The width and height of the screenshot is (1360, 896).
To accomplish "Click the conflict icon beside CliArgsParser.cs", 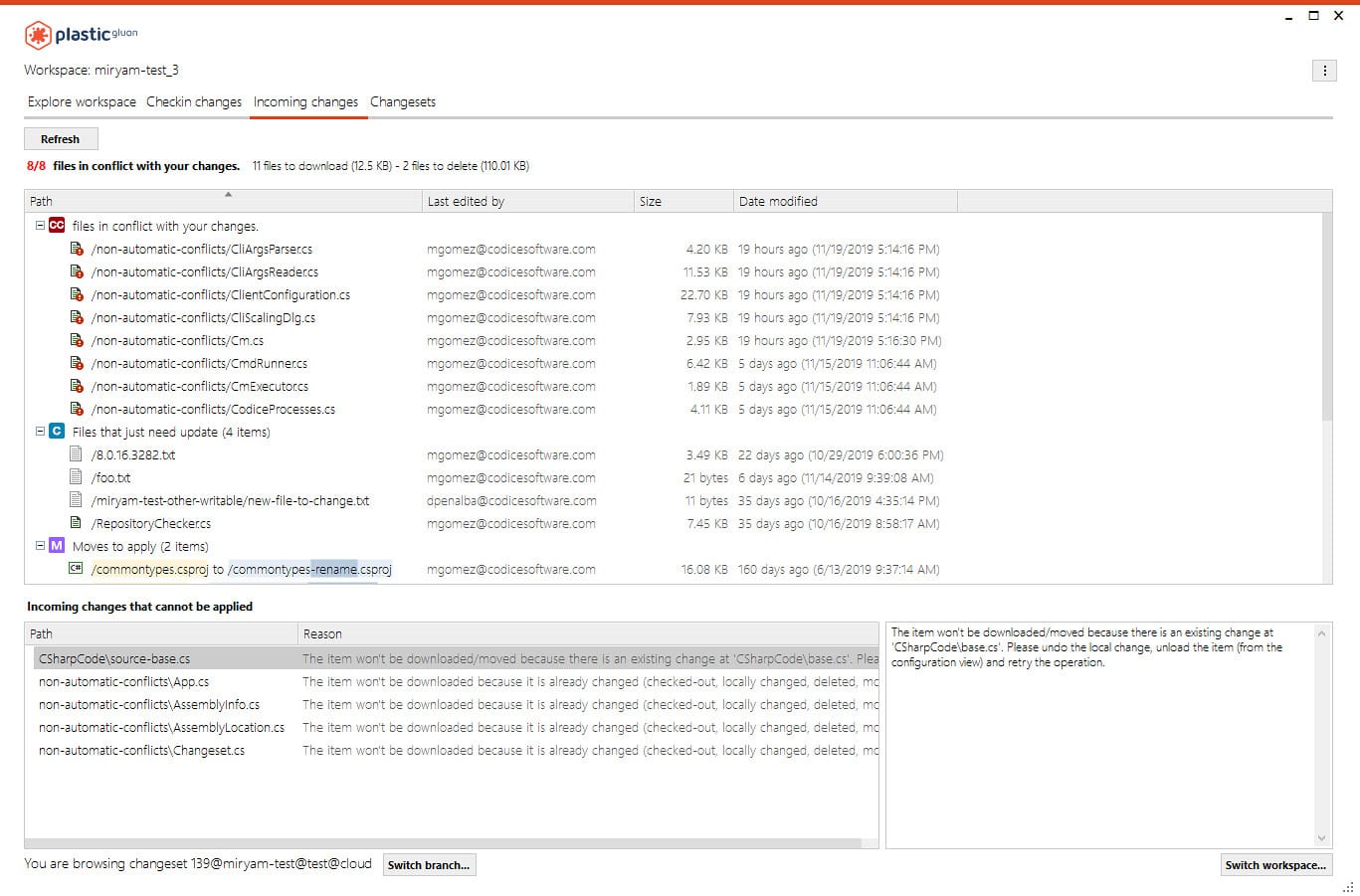I will (77, 249).
